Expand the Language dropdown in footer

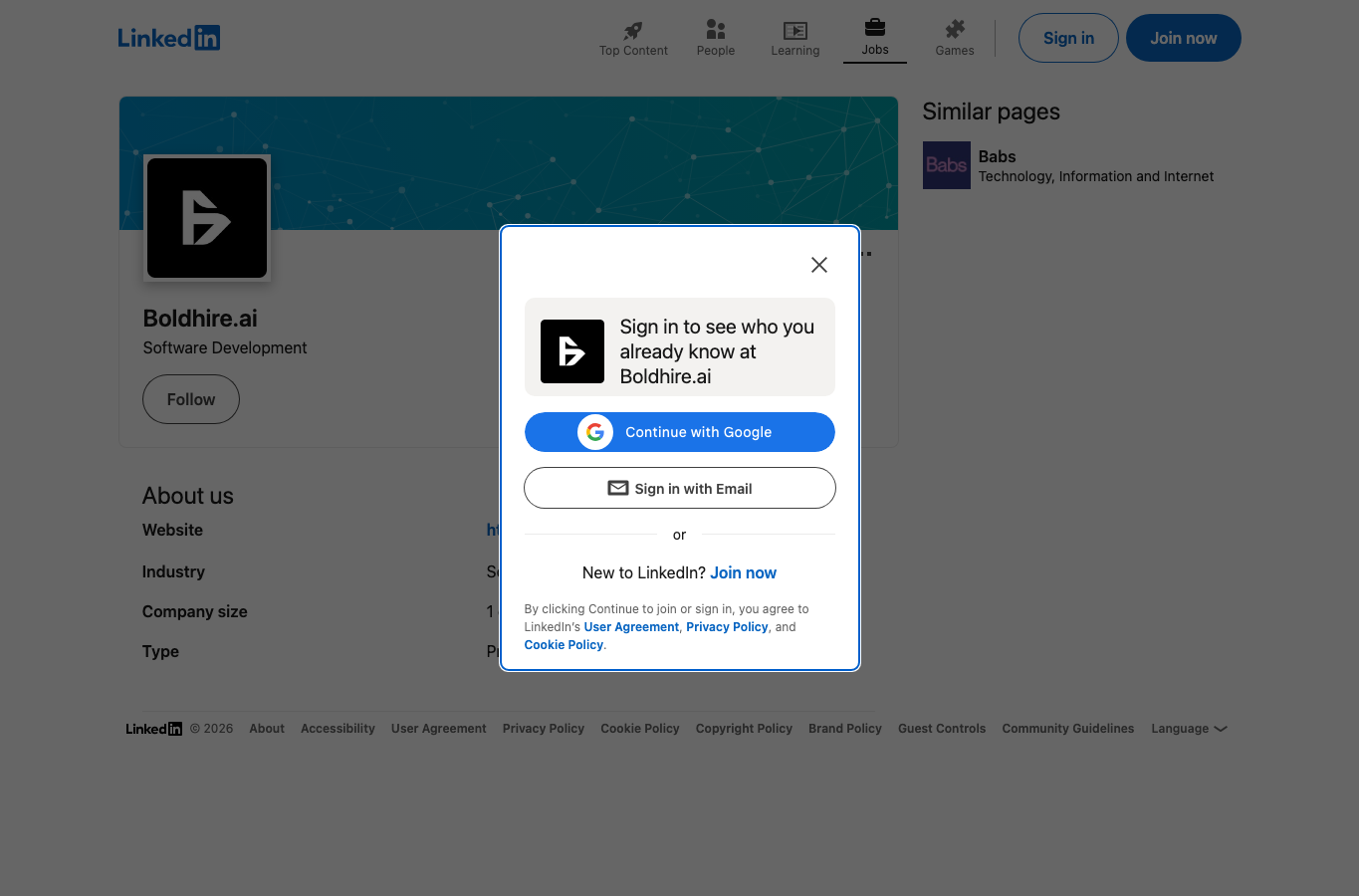pyautogui.click(x=1189, y=729)
